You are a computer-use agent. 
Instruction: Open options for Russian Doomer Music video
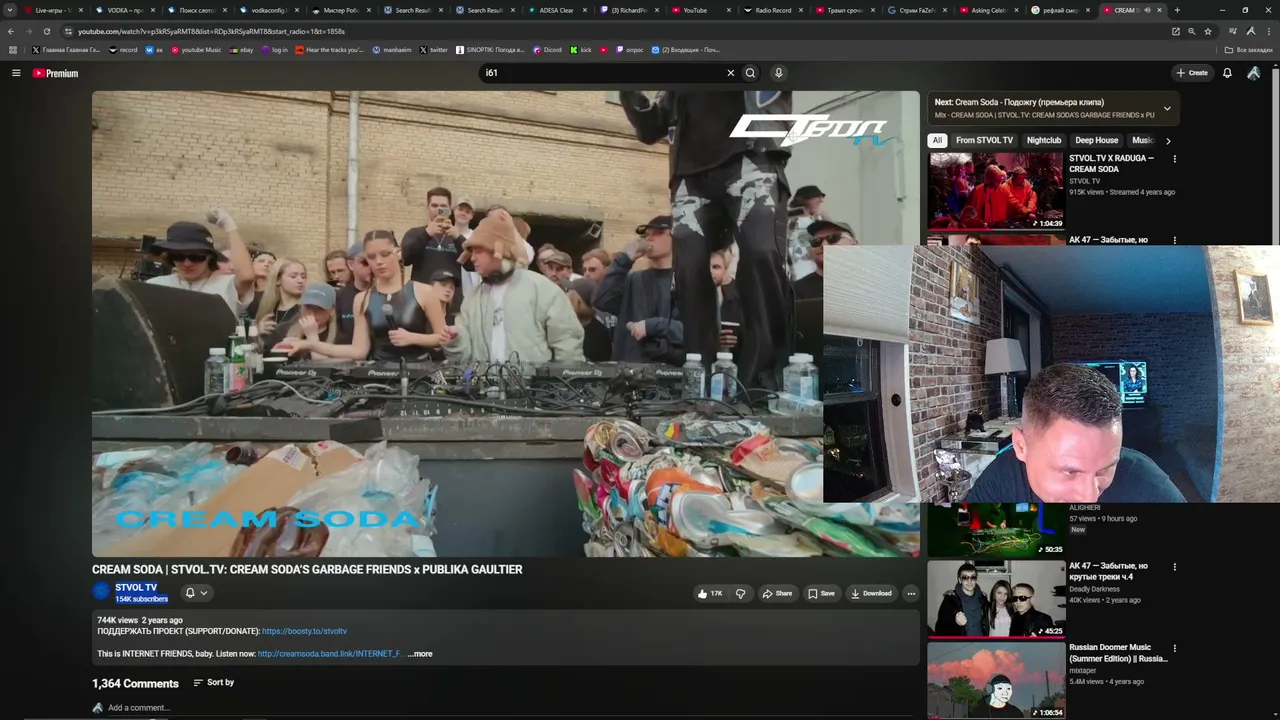click(x=1175, y=648)
